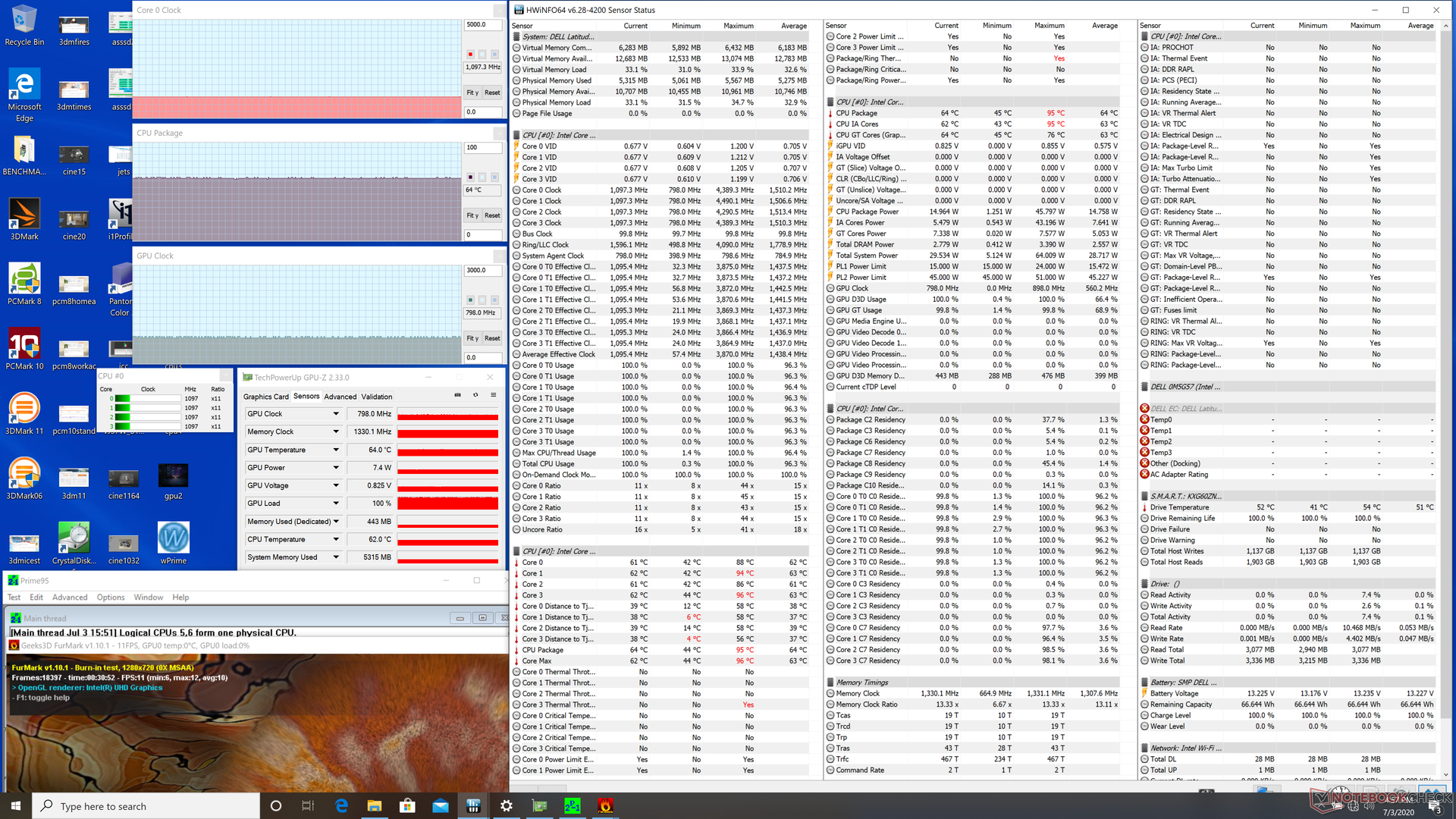Image resolution: width=1456 pixels, height=819 pixels.
Task: Select the 3dmfires image file on desktop
Action: (x=74, y=30)
